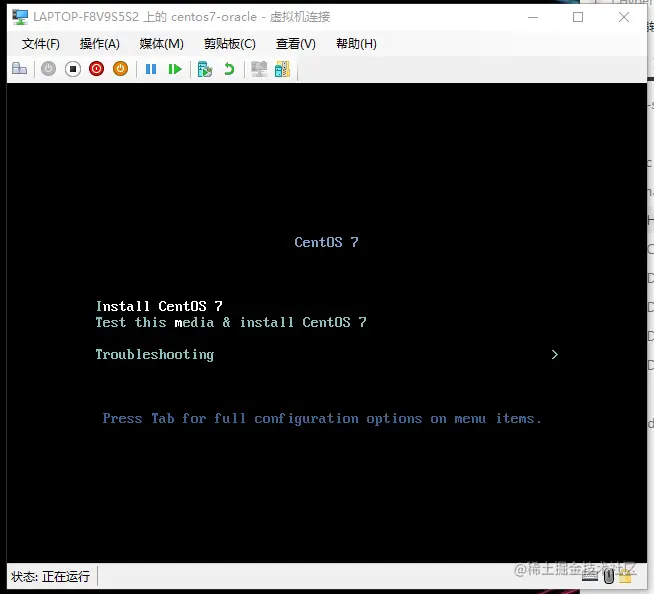Viewport: 654px width, 594px height.
Task: Open the 文件(F) menu
Action: [x=40, y=44]
